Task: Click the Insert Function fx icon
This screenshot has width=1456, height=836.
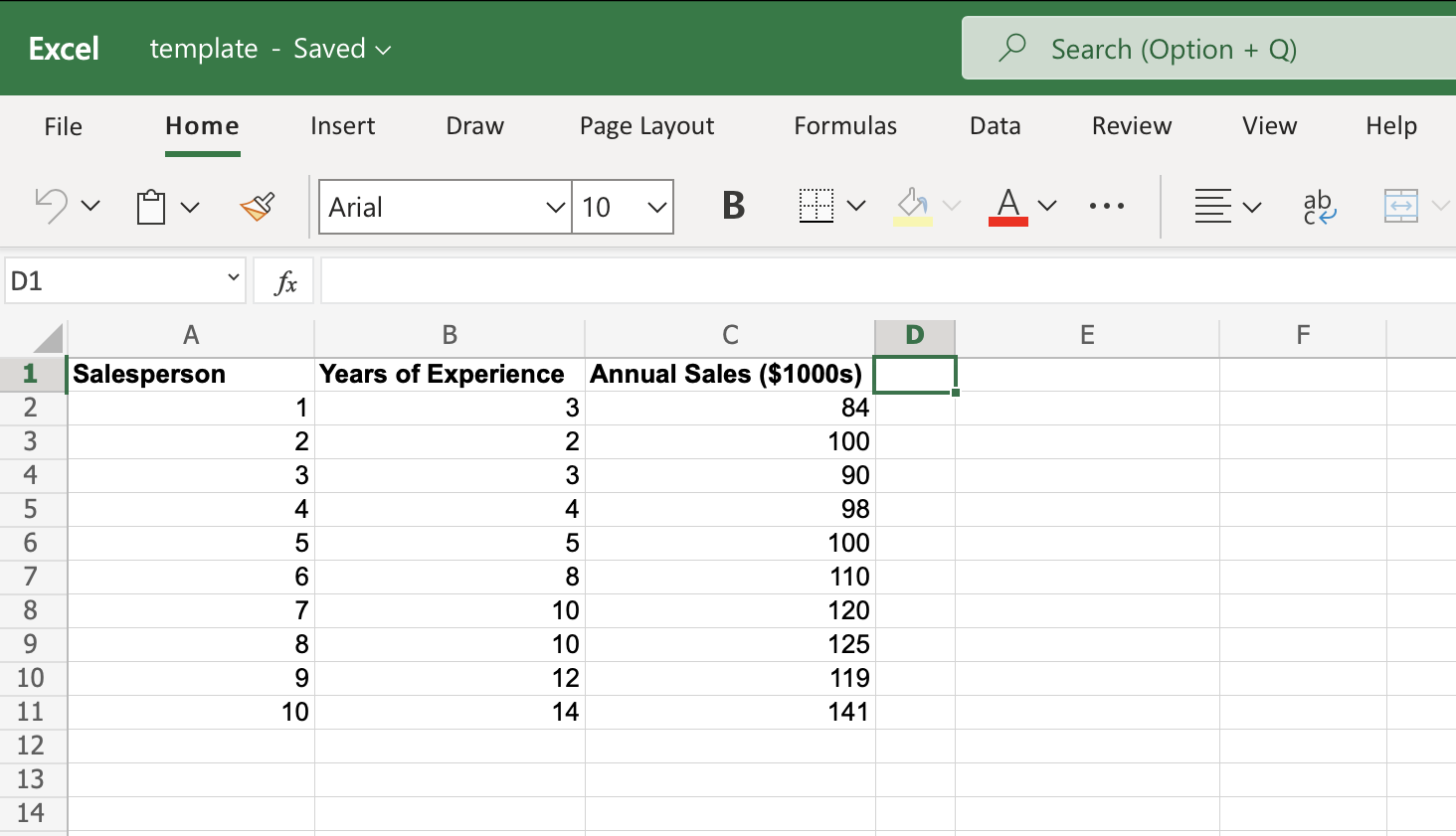Action: 285,280
